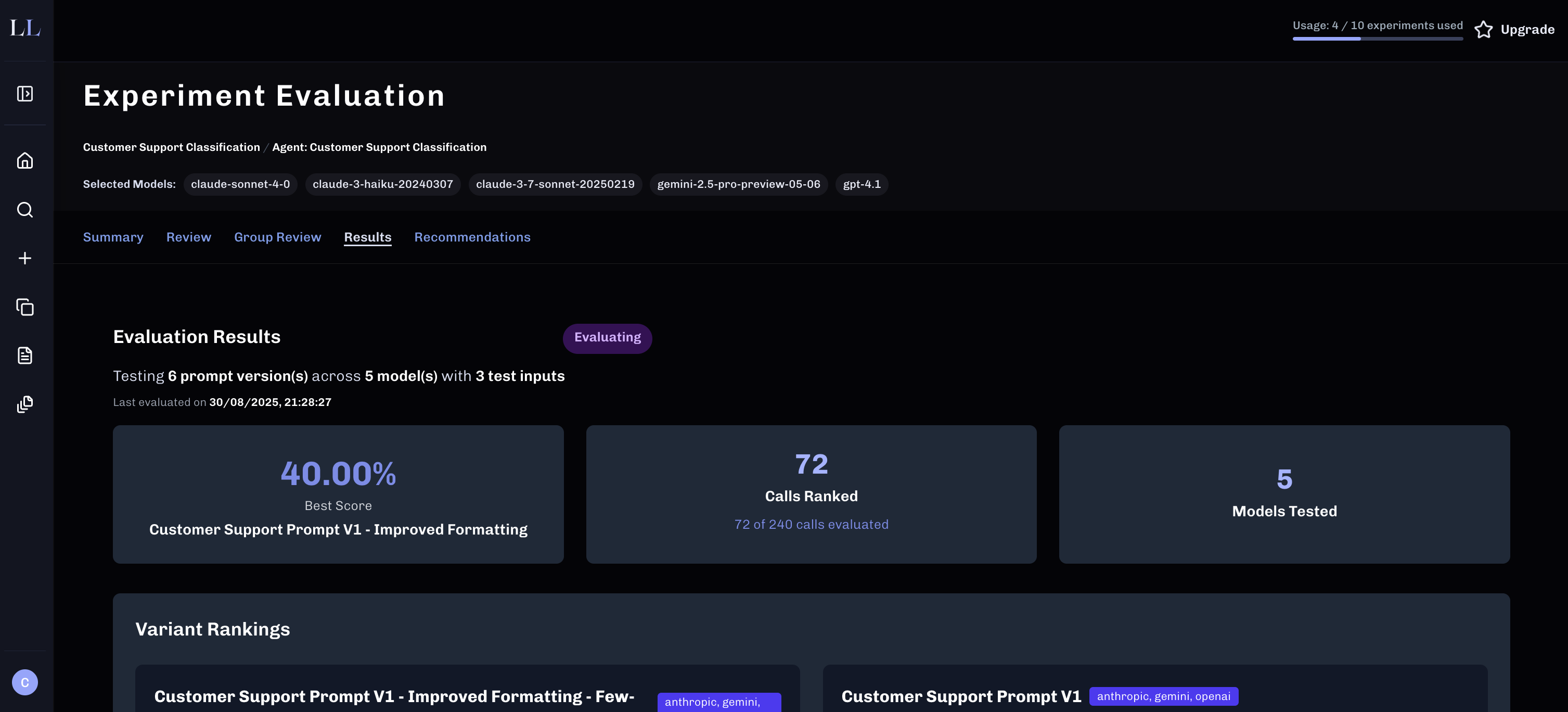Click the Upgrade button

(x=1526, y=29)
